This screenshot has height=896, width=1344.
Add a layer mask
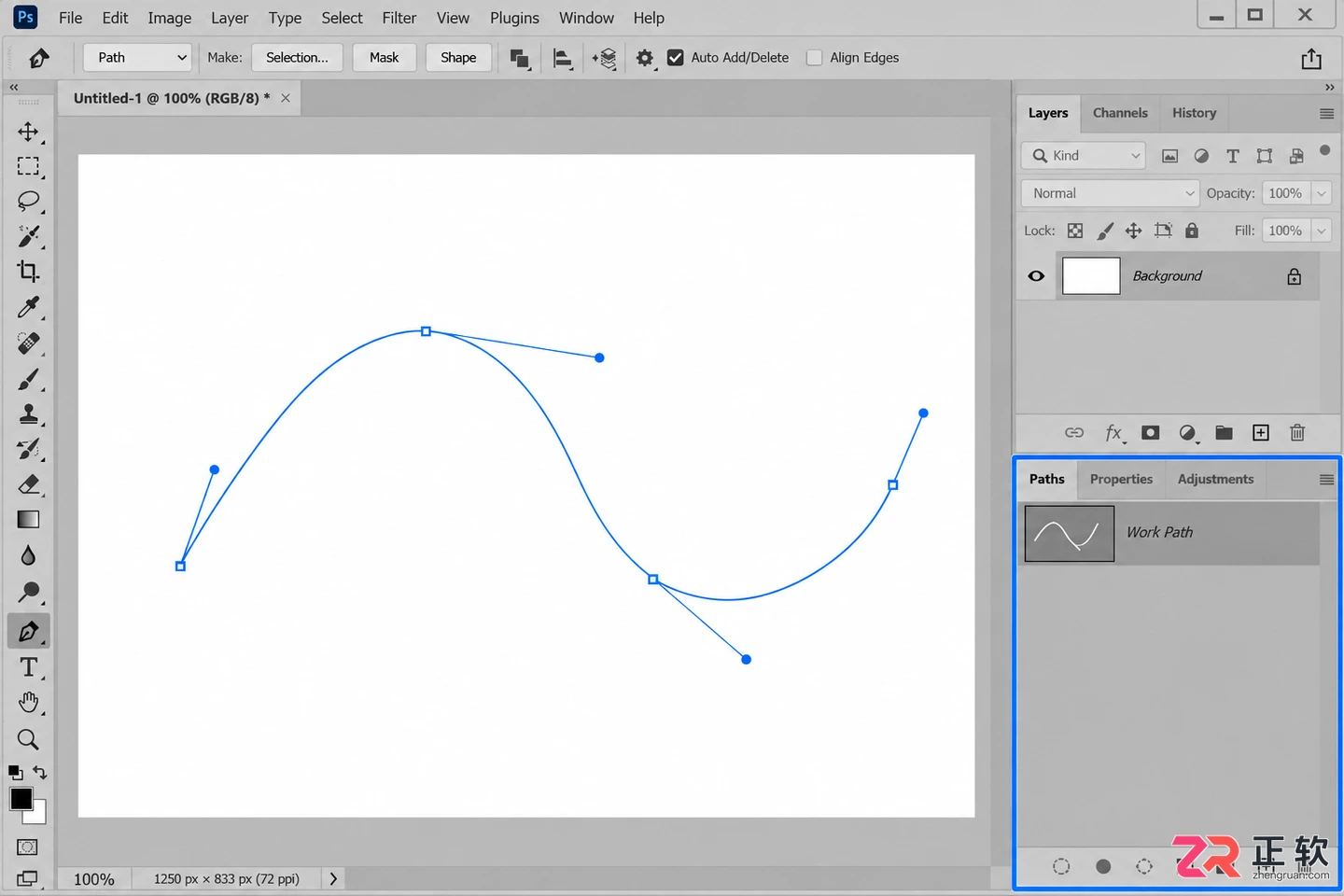click(1151, 433)
